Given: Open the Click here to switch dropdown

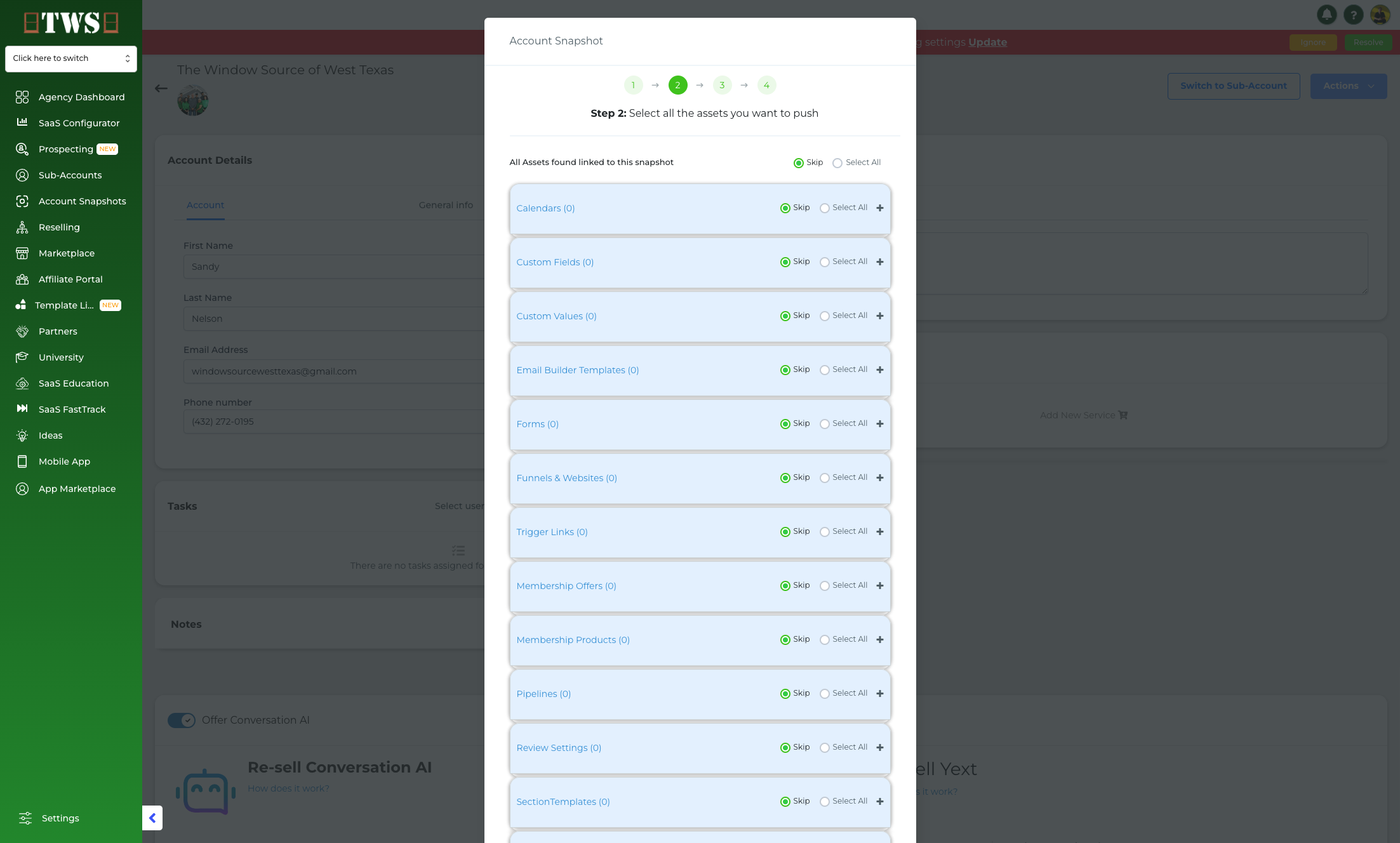Looking at the screenshot, I should (x=71, y=58).
